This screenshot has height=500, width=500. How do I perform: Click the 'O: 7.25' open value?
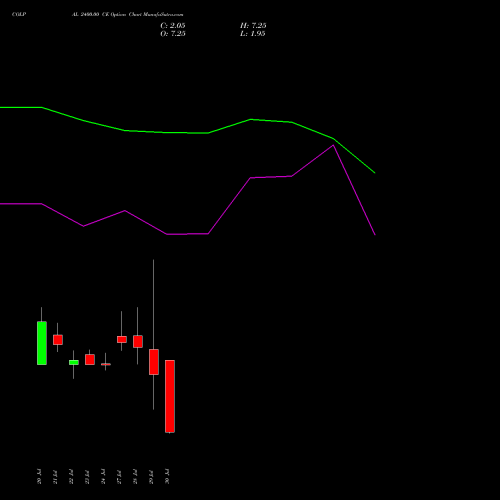click(173, 34)
